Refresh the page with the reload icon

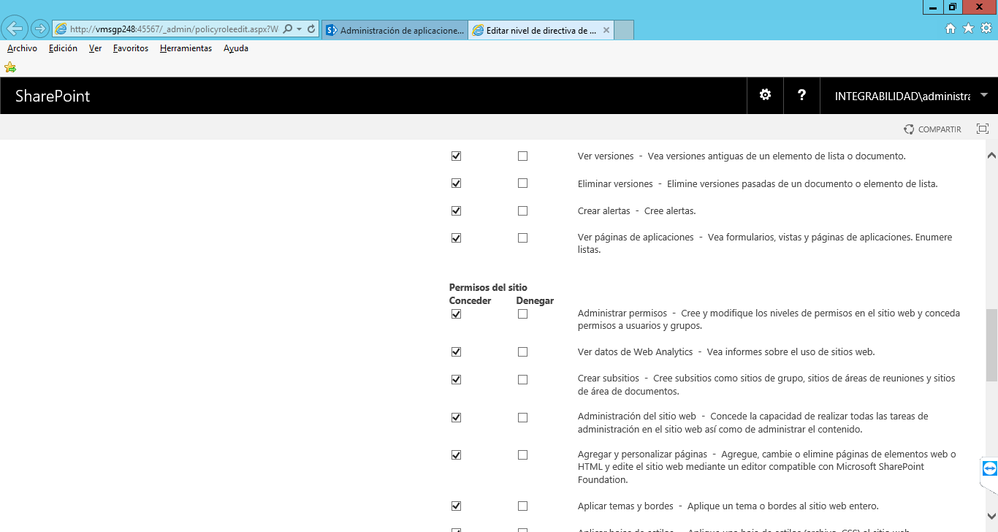pos(311,29)
